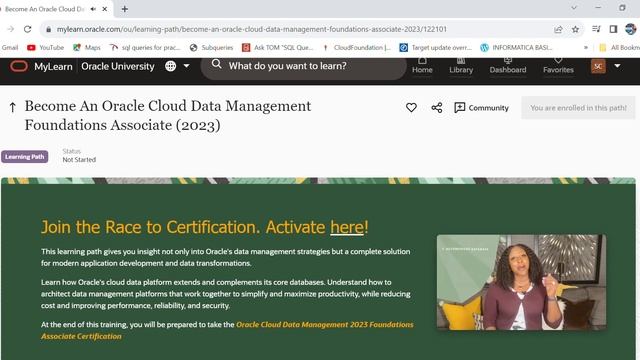This screenshot has width=640, height=360.
Task: Click the SC user avatar
Action: point(598,66)
